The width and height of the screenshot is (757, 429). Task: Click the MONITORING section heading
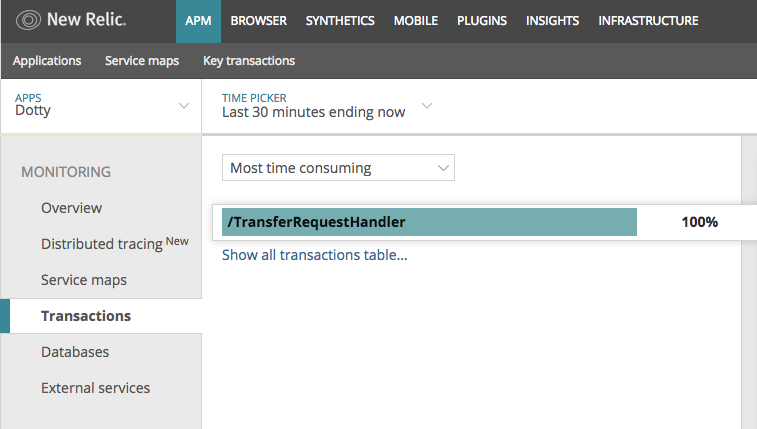pyautogui.click(x=66, y=172)
